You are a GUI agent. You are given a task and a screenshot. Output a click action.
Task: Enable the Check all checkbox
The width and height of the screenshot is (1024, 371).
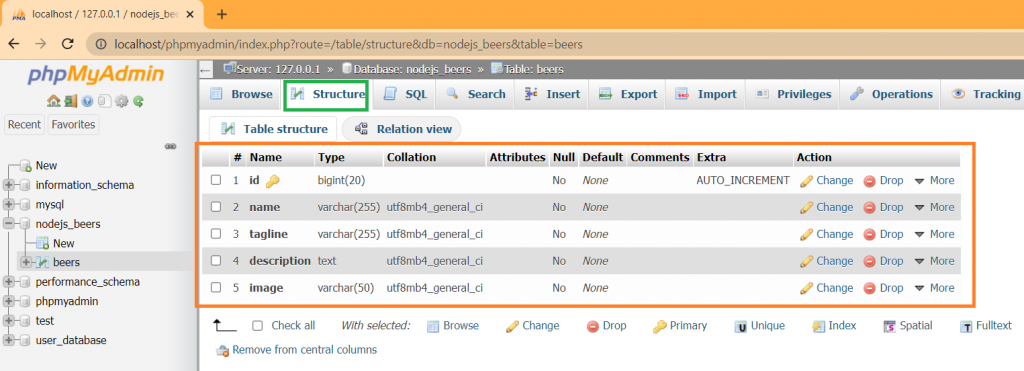click(258, 325)
